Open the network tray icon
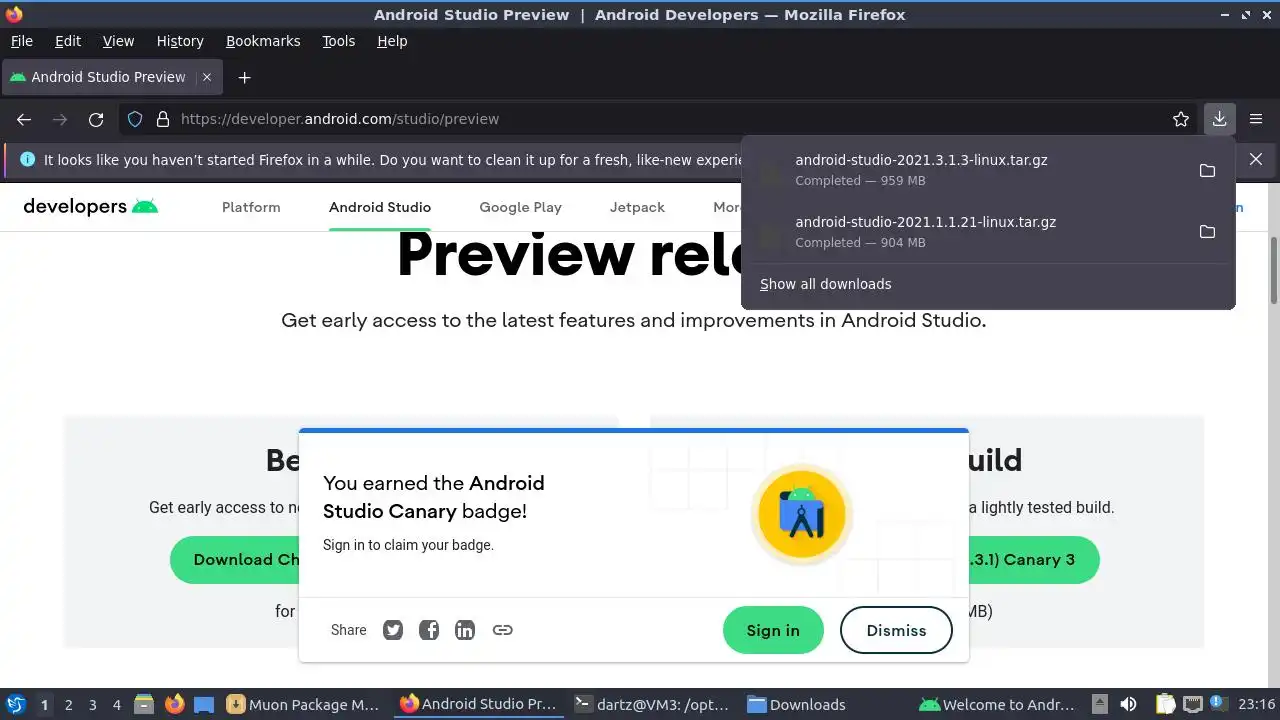The width and height of the screenshot is (1280, 720). pyautogui.click(x=1192, y=705)
